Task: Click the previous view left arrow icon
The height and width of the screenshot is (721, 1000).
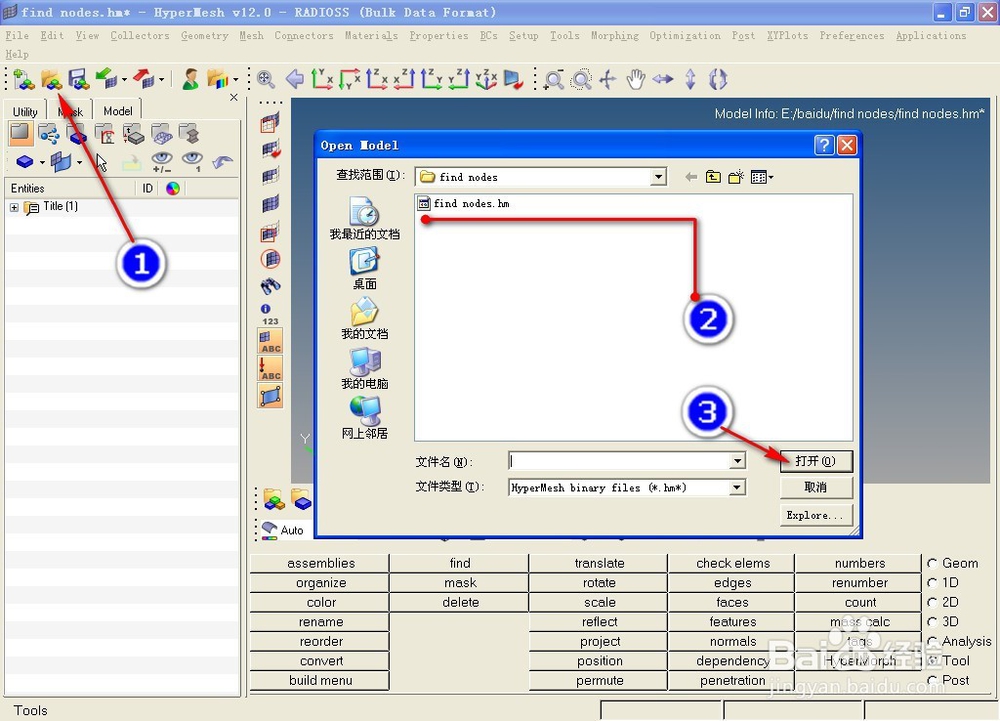Action: click(x=295, y=80)
